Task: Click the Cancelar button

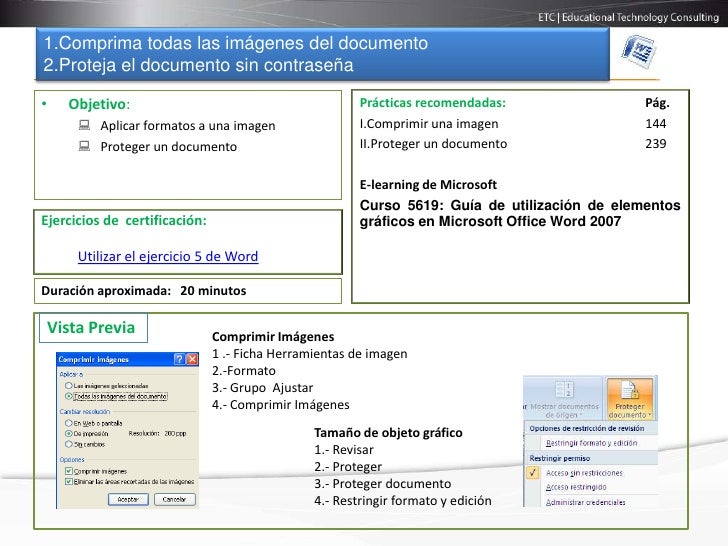Action: 174,499
